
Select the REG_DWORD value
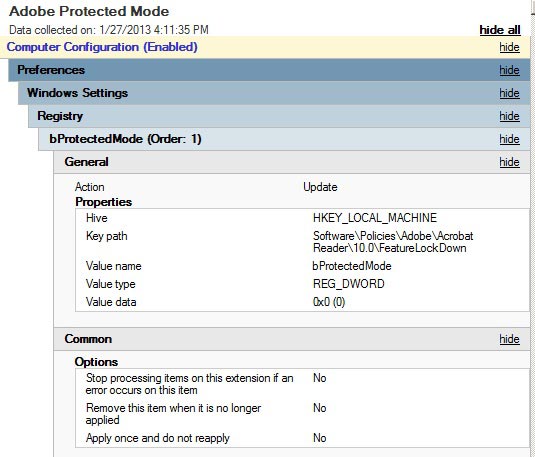pyautogui.click(x=349, y=284)
